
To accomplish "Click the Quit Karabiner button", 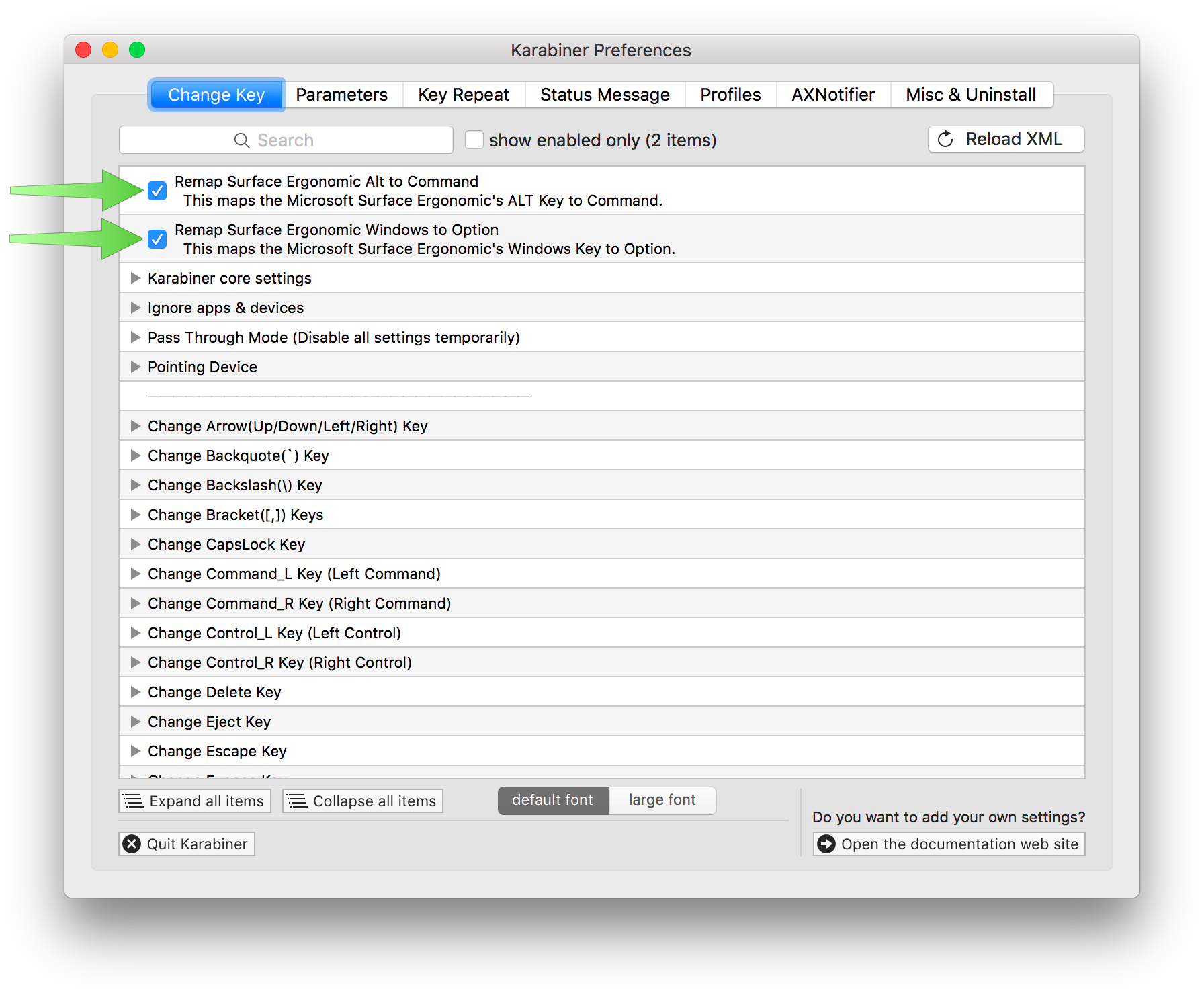I will tap(187, 844).
